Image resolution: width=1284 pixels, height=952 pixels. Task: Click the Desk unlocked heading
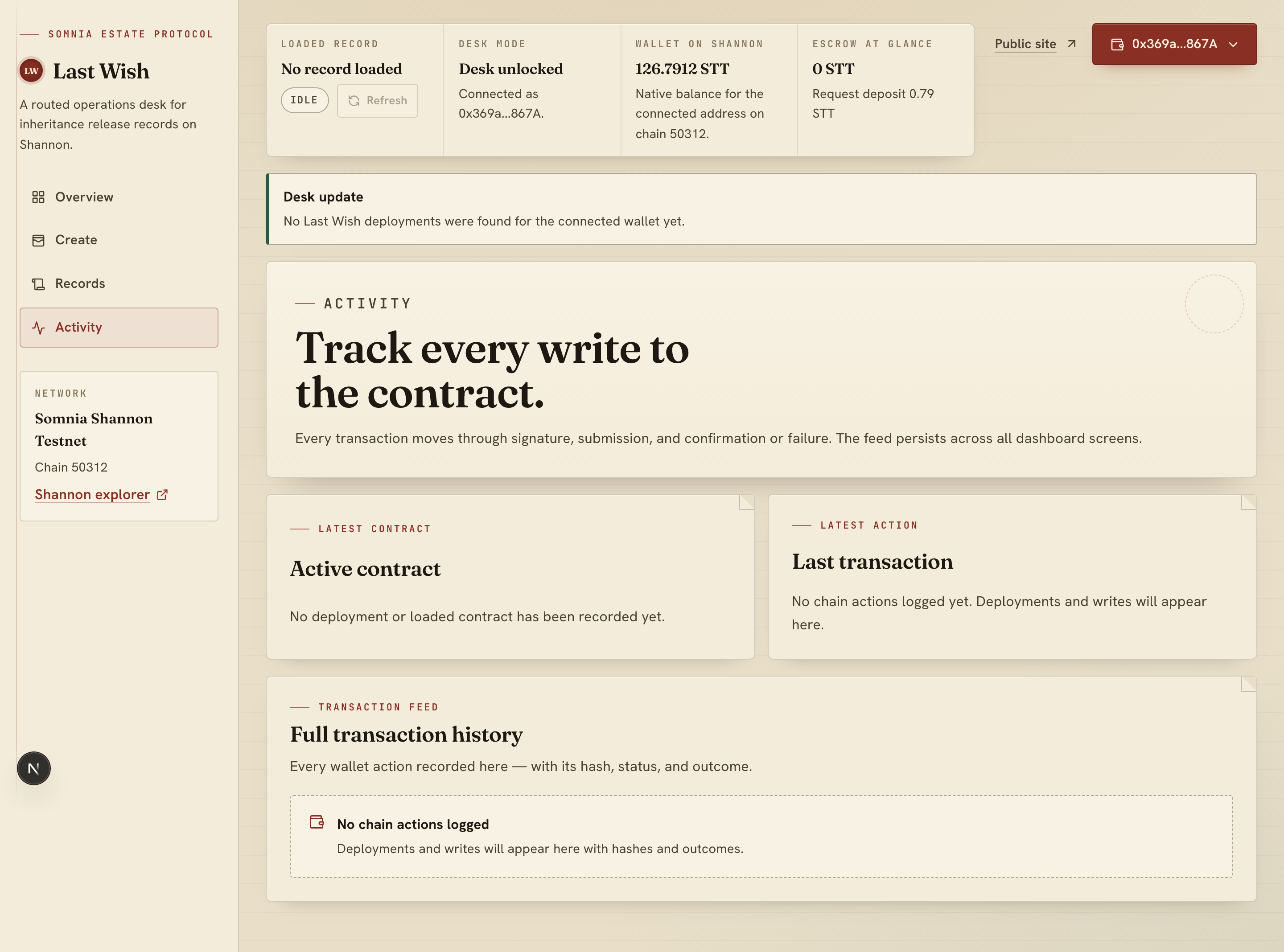tap(510, 69)
